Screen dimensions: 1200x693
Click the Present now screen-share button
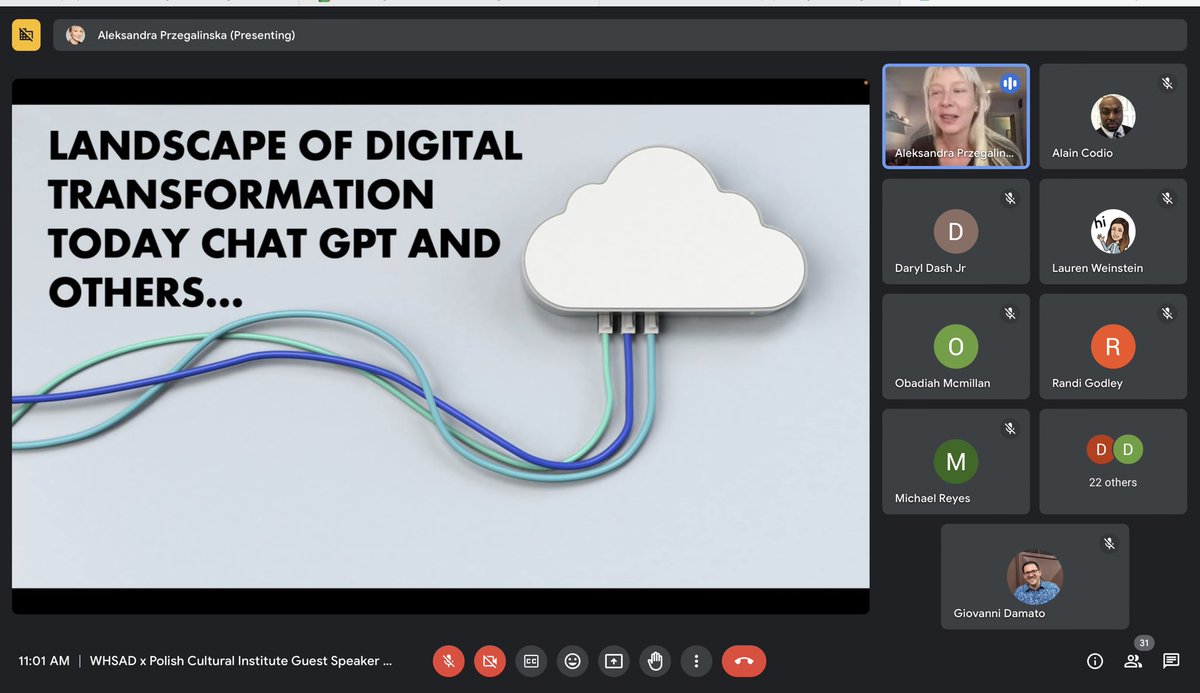coord(613,661)
